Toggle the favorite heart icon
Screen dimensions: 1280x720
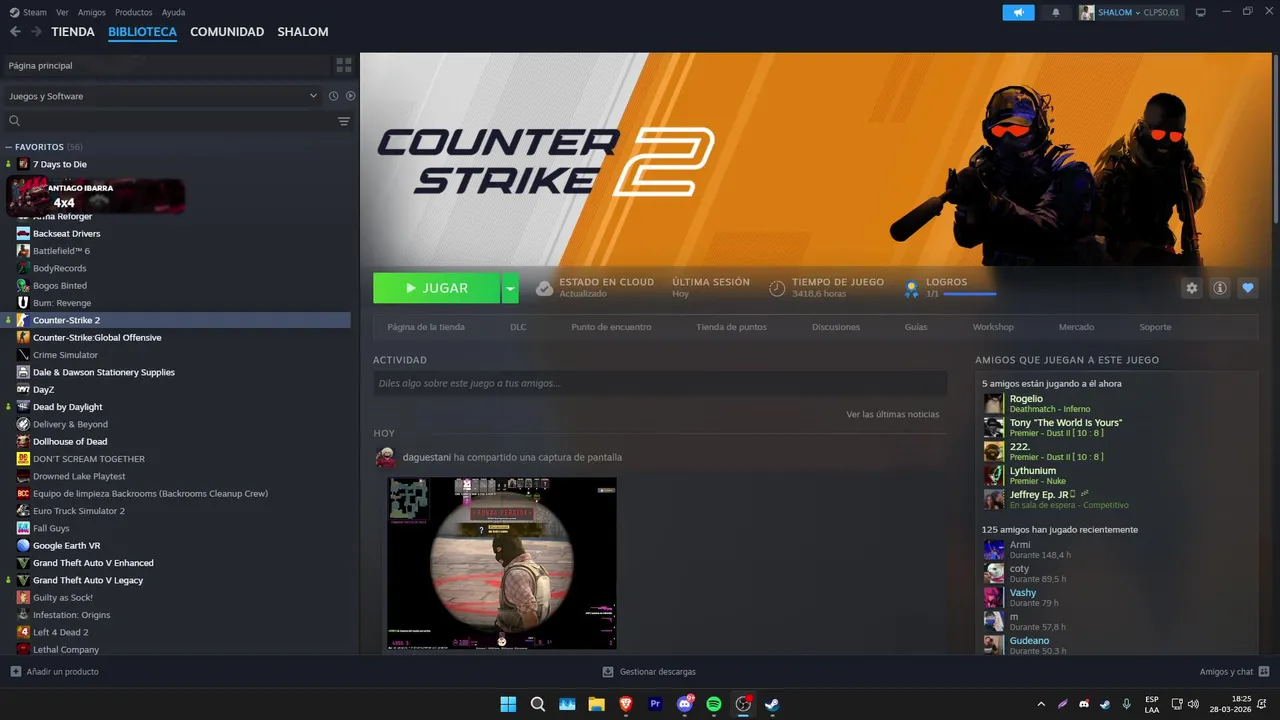1247,288
